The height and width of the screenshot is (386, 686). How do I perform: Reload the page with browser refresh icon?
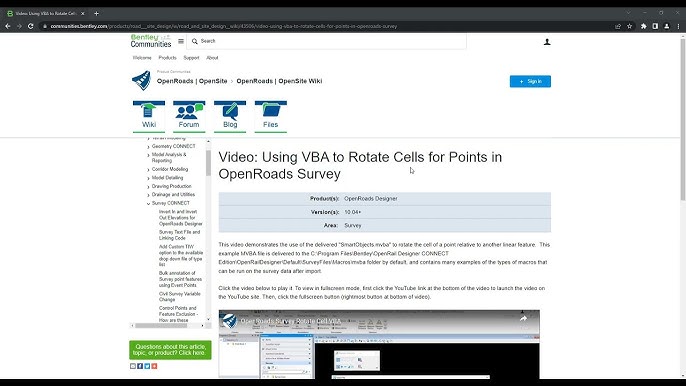[31, 26]
